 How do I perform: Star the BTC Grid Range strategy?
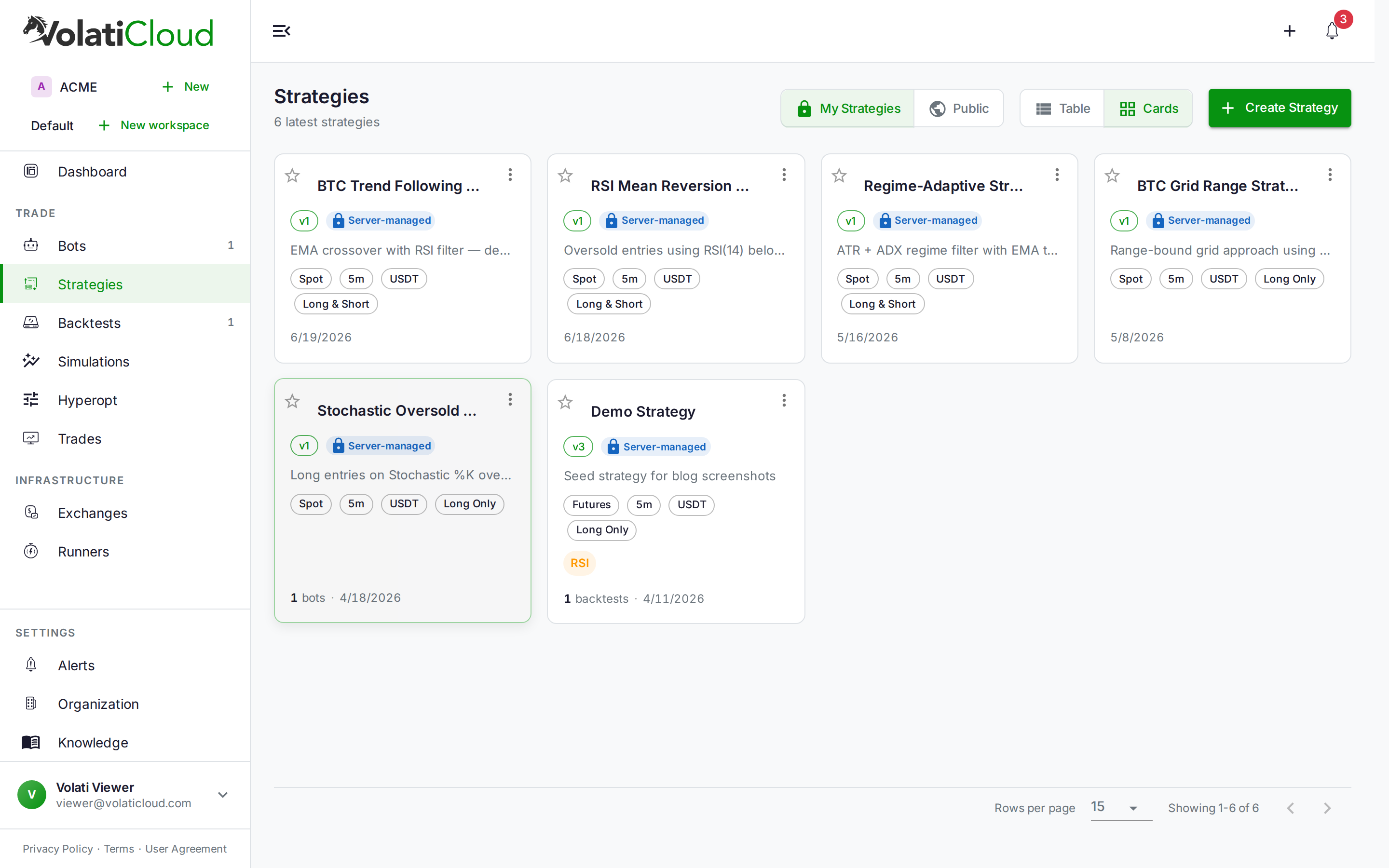pyautogui.click(x=1112, y=175)
